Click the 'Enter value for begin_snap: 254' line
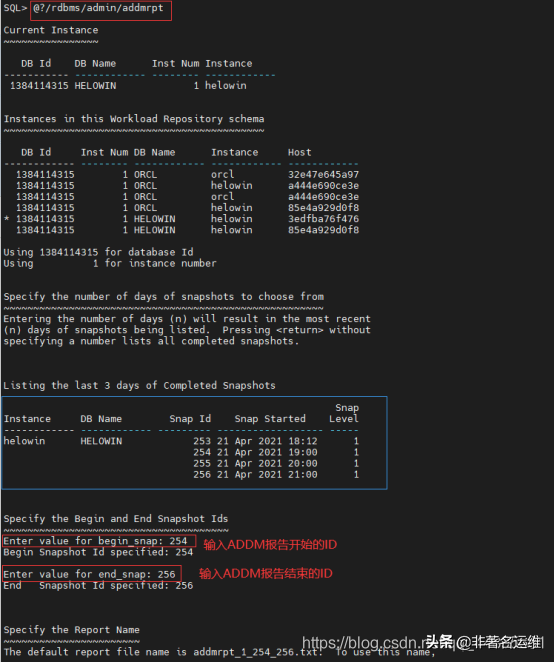This screenshot has height=662, width=554. (x=95, y=541)
